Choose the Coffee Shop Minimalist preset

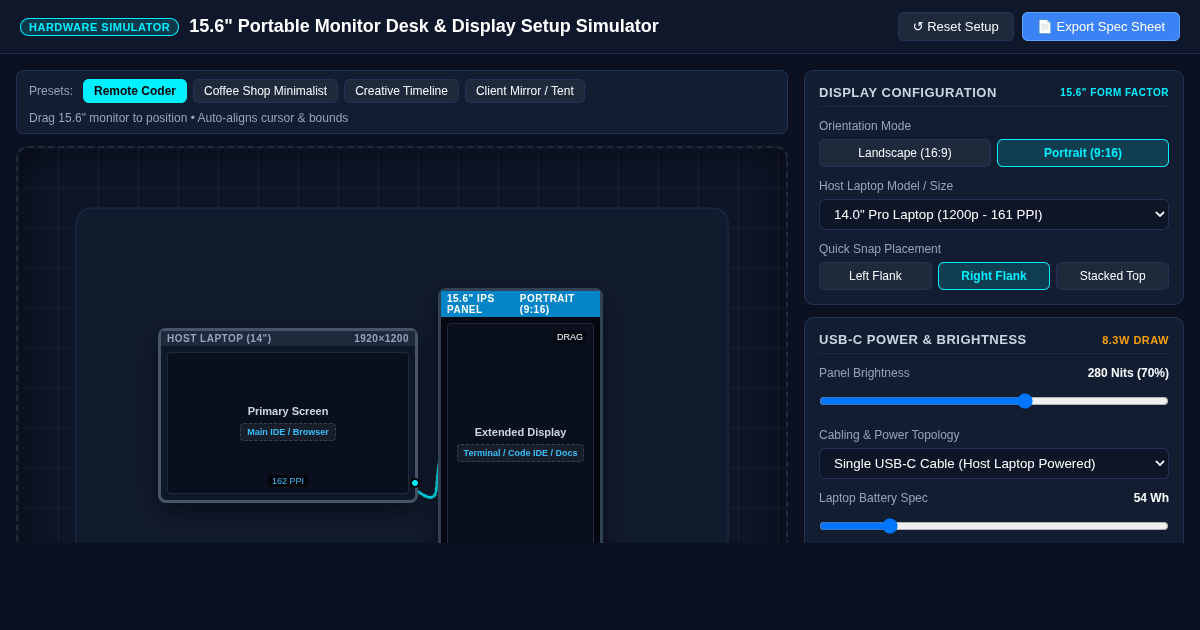coord(265,91)
